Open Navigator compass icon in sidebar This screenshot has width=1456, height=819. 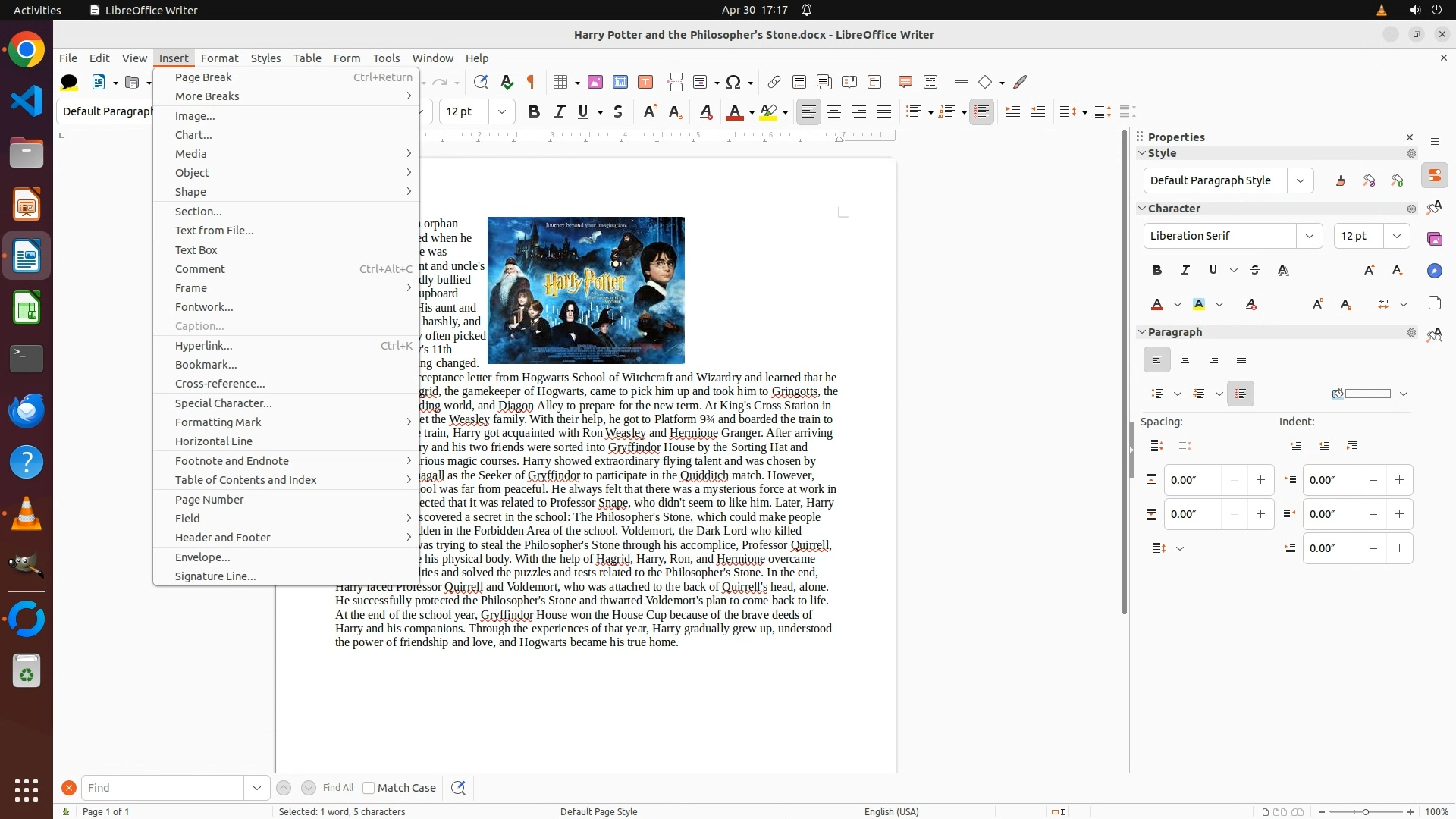tap(1434, 271)
